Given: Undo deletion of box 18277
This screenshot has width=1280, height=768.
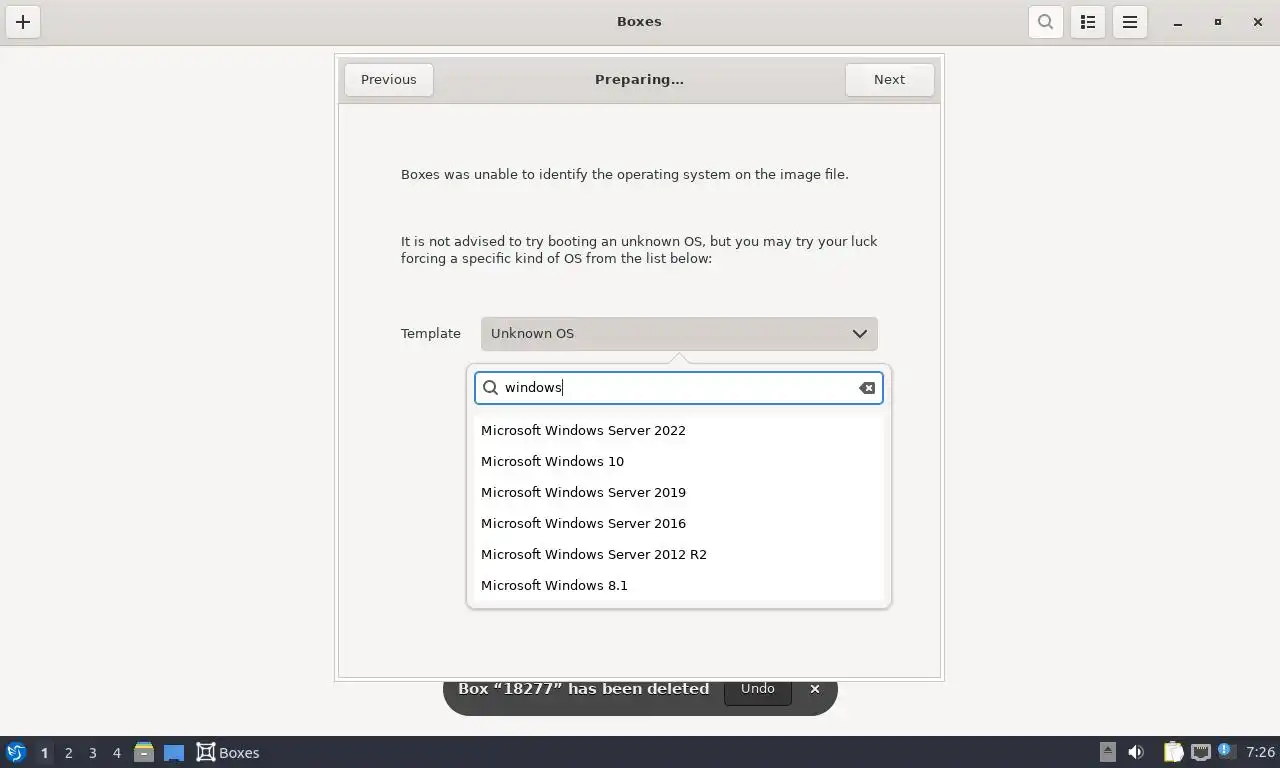Looking at the screenshot, I should point(758,689).
